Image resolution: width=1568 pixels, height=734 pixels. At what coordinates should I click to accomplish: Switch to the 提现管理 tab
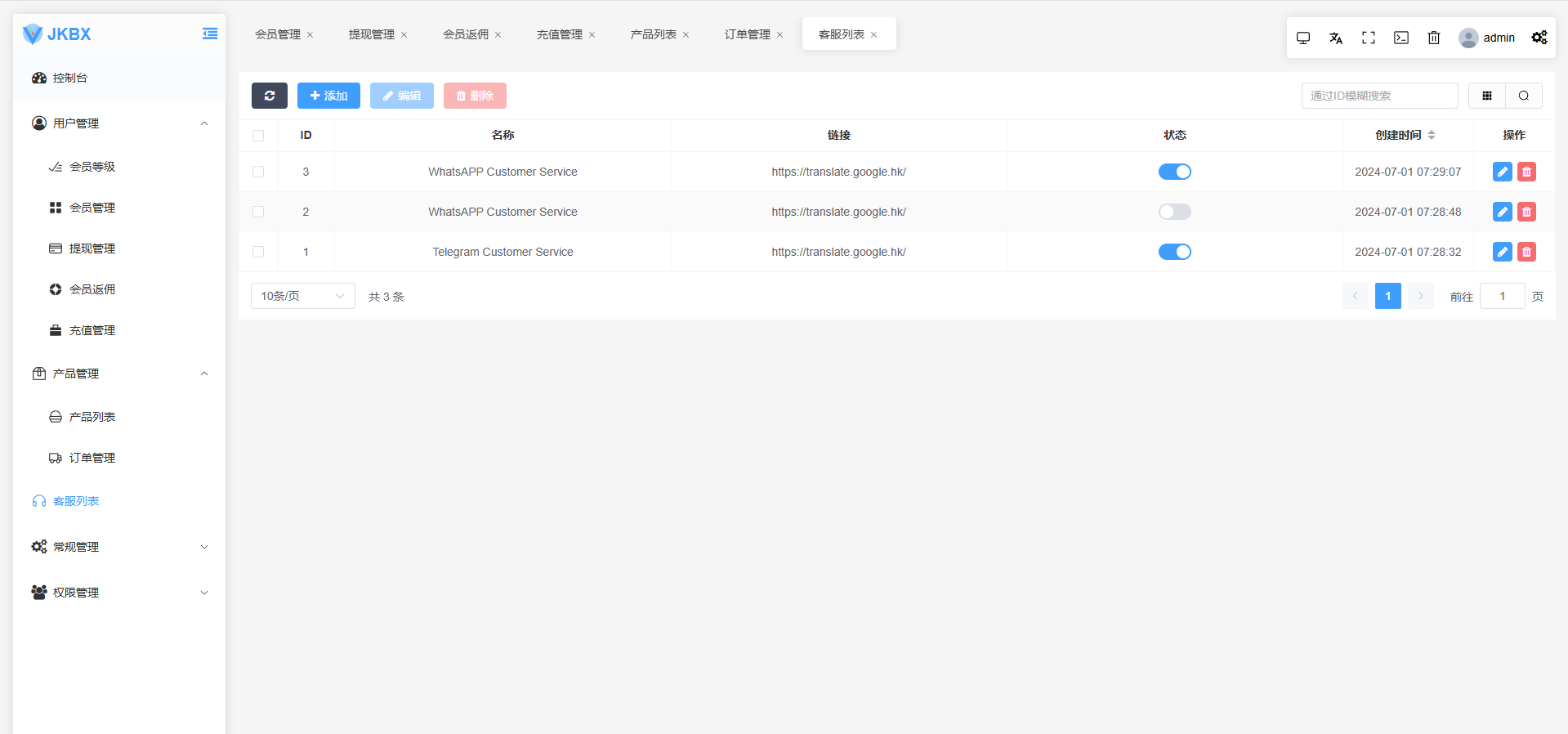pyautogui.click(x=372, y=34)
